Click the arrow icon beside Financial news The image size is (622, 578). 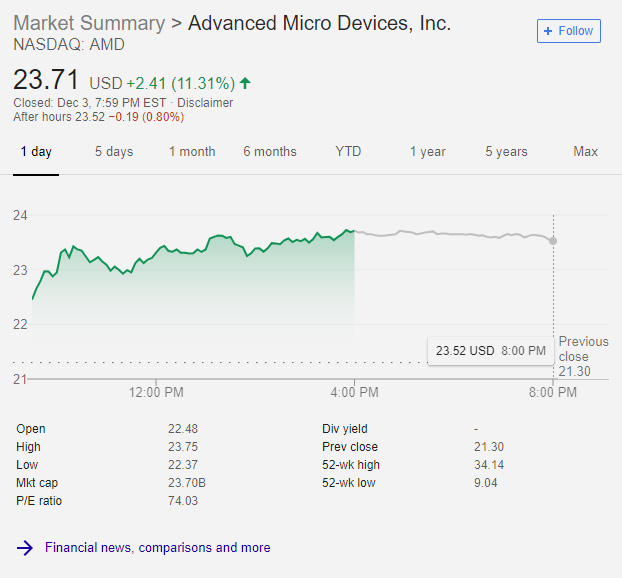(x=25, y=548)
